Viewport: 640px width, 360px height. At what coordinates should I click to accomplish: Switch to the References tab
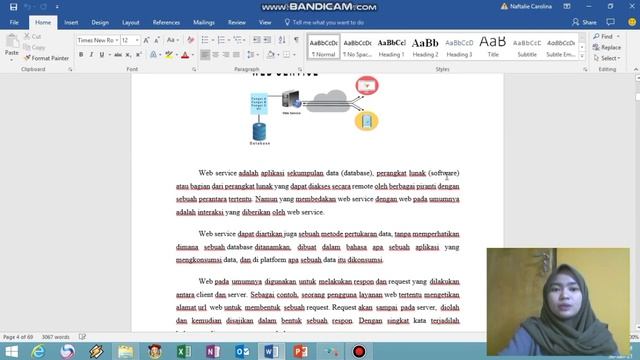(x=166, y=22)
